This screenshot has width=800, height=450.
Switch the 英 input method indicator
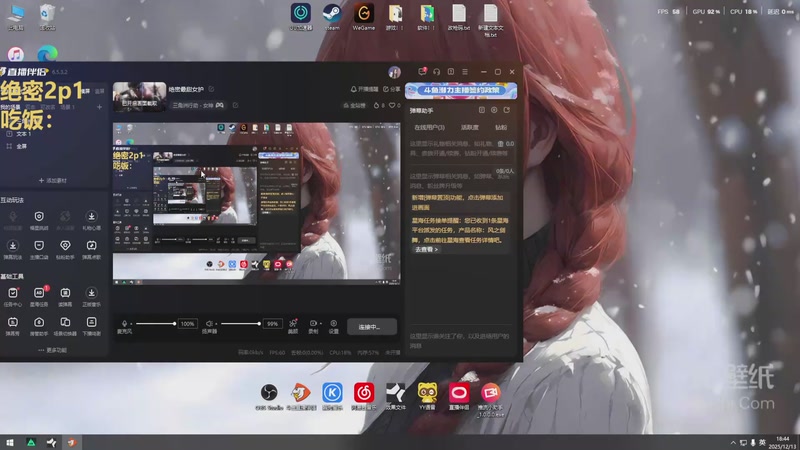tap(762, 443)
